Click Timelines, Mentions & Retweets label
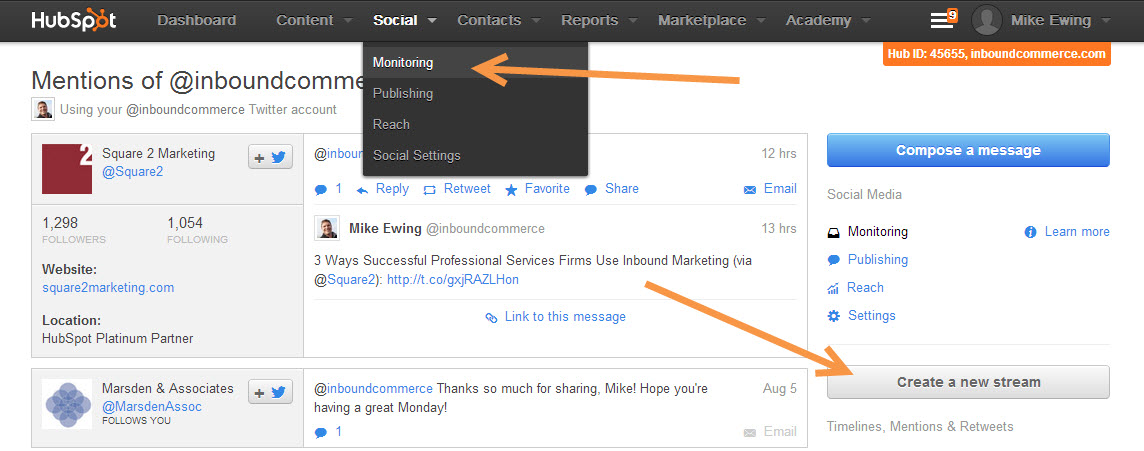The height and width of the screenshot is (451, 1144). point(920,427)
